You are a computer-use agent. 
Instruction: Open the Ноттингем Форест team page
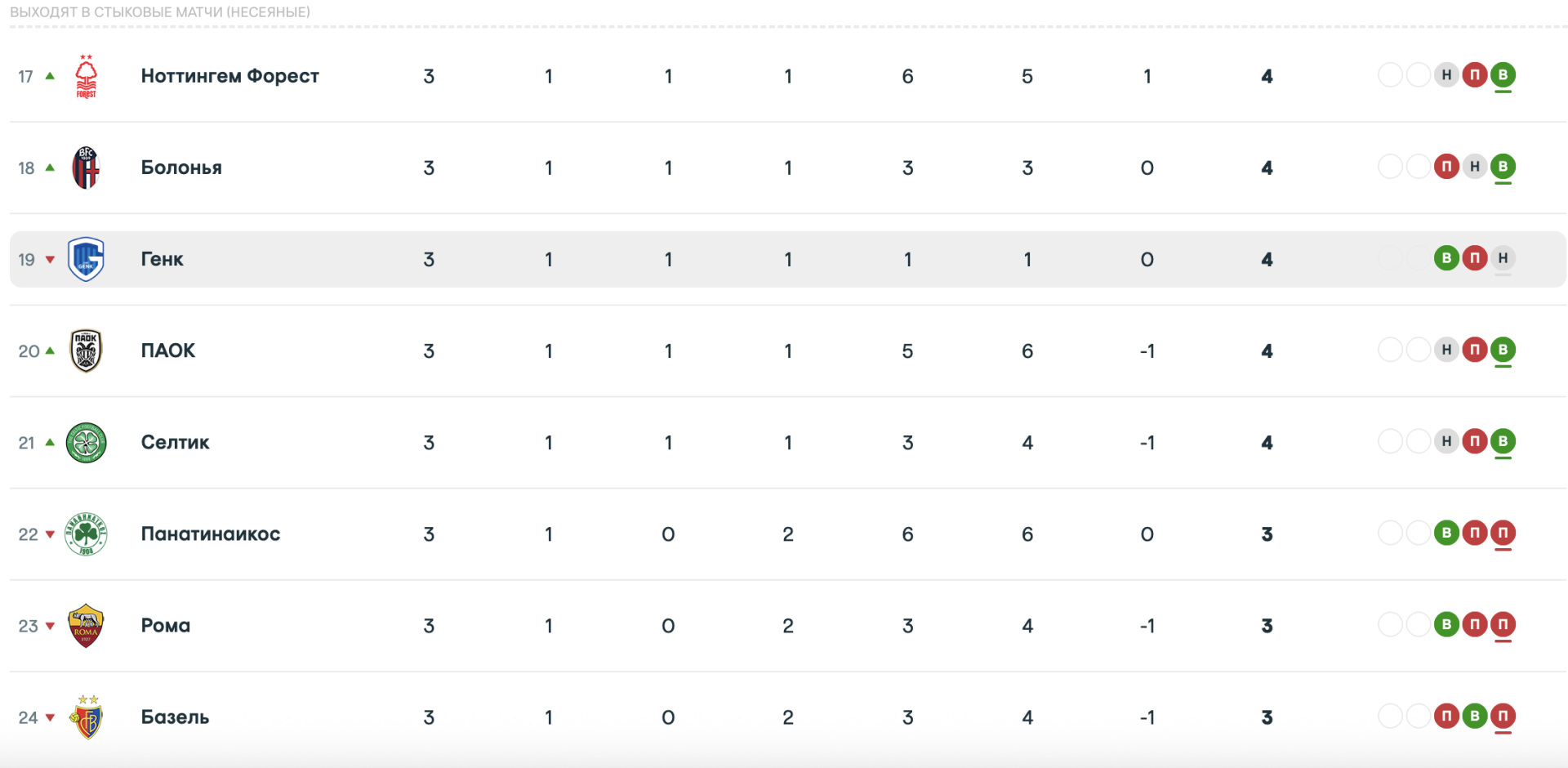pos(229,76)
